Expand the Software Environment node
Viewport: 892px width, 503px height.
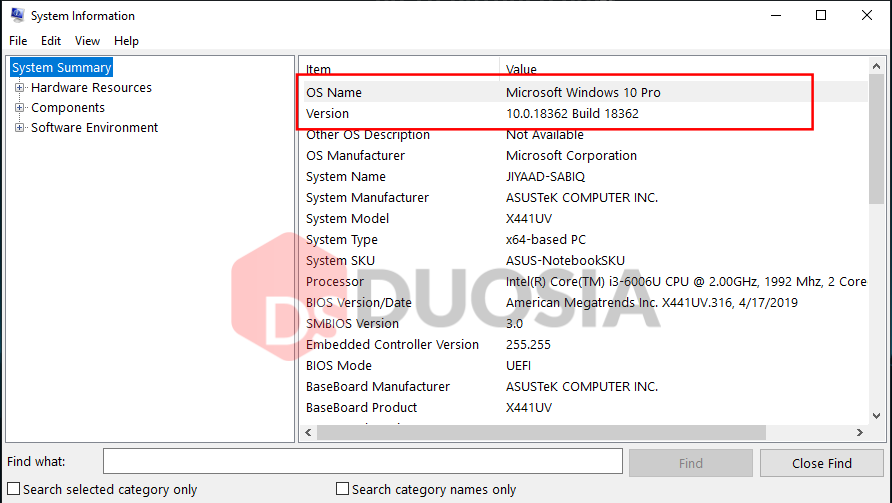point(19,127)
